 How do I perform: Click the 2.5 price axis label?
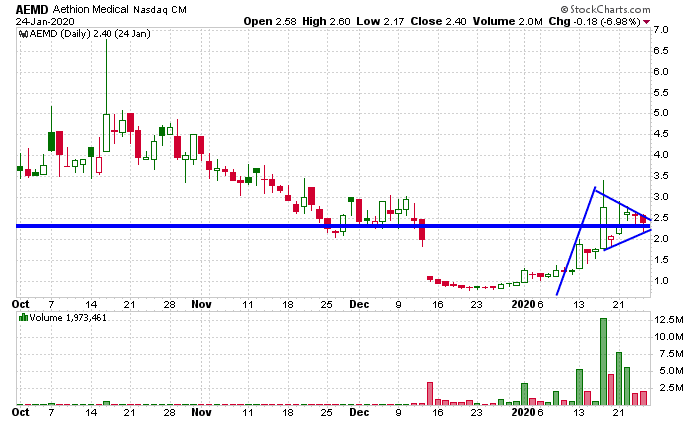tap(661, 218)
